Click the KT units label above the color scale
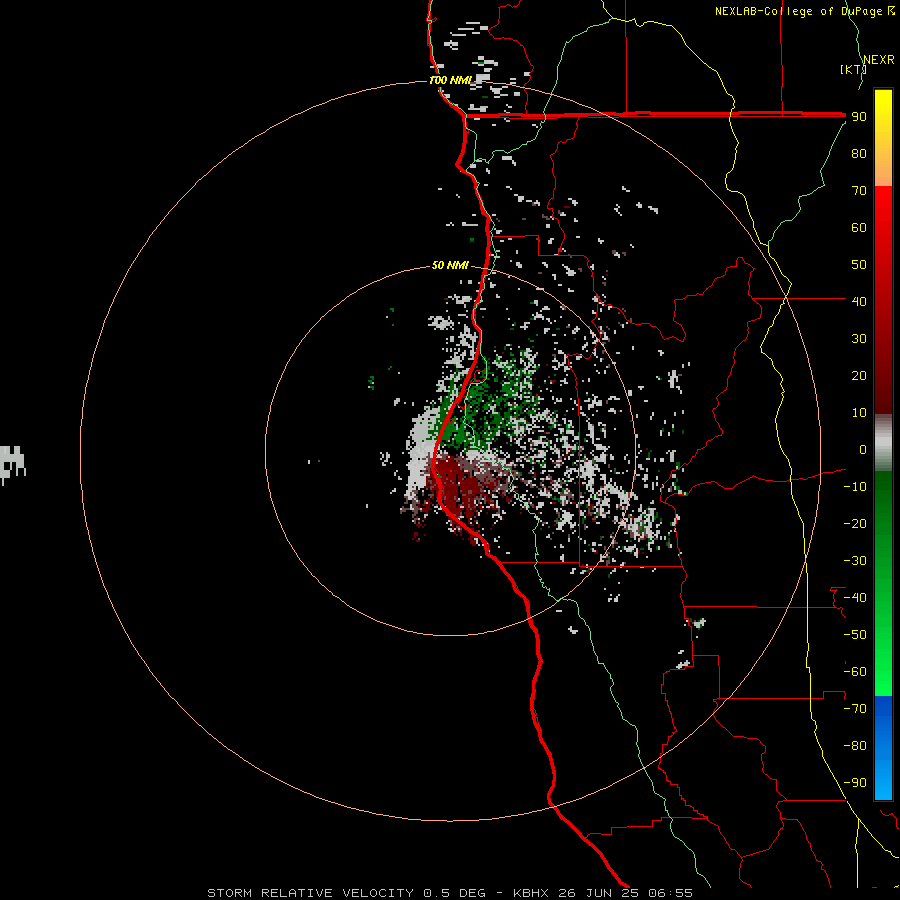 [x=853, y=69]
